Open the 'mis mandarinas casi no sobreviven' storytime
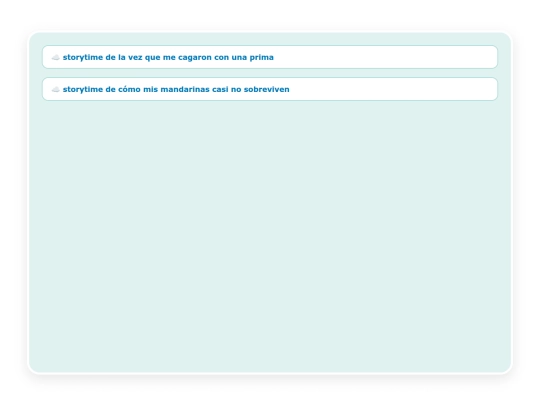 (x=270, y=89)
